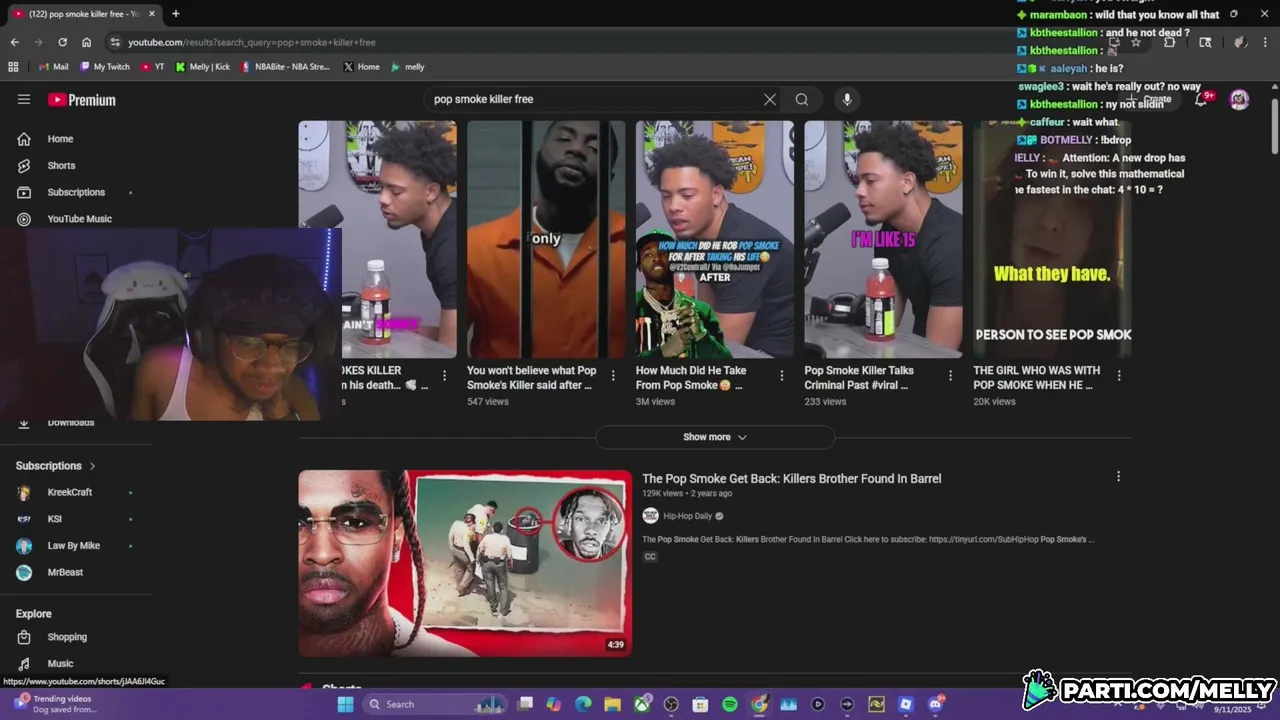Click the YouTube Premium logo
Viewport: 1280px width, 720px height.
[81, 100]
